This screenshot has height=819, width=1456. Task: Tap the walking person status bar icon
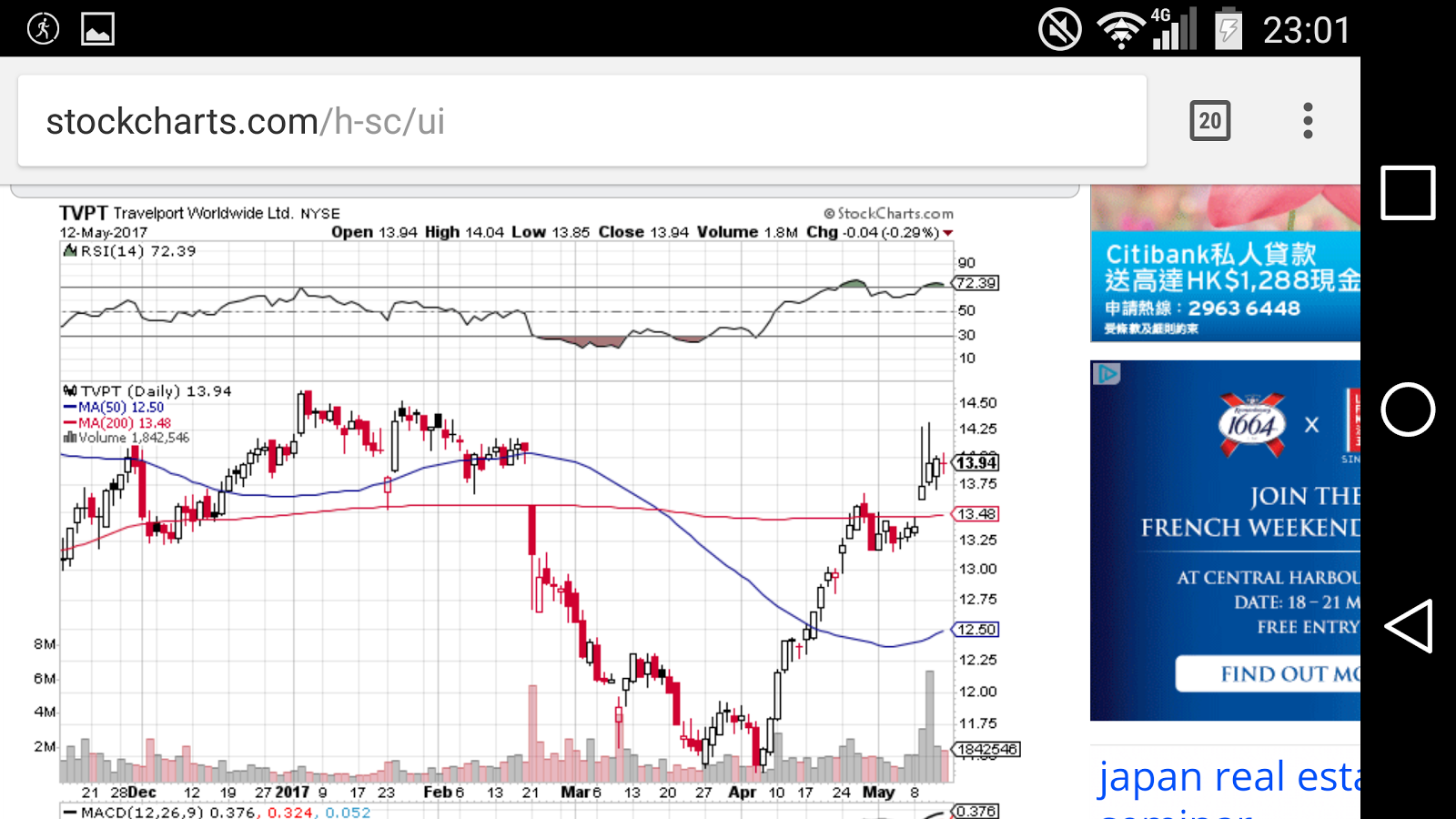[x=43, y=29]
